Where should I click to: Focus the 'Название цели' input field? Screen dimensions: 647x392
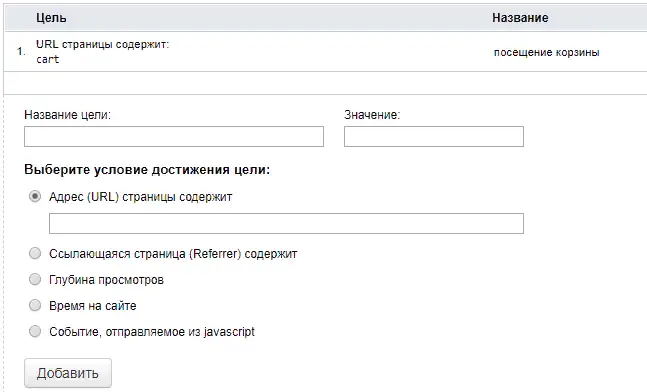[174, 137]
